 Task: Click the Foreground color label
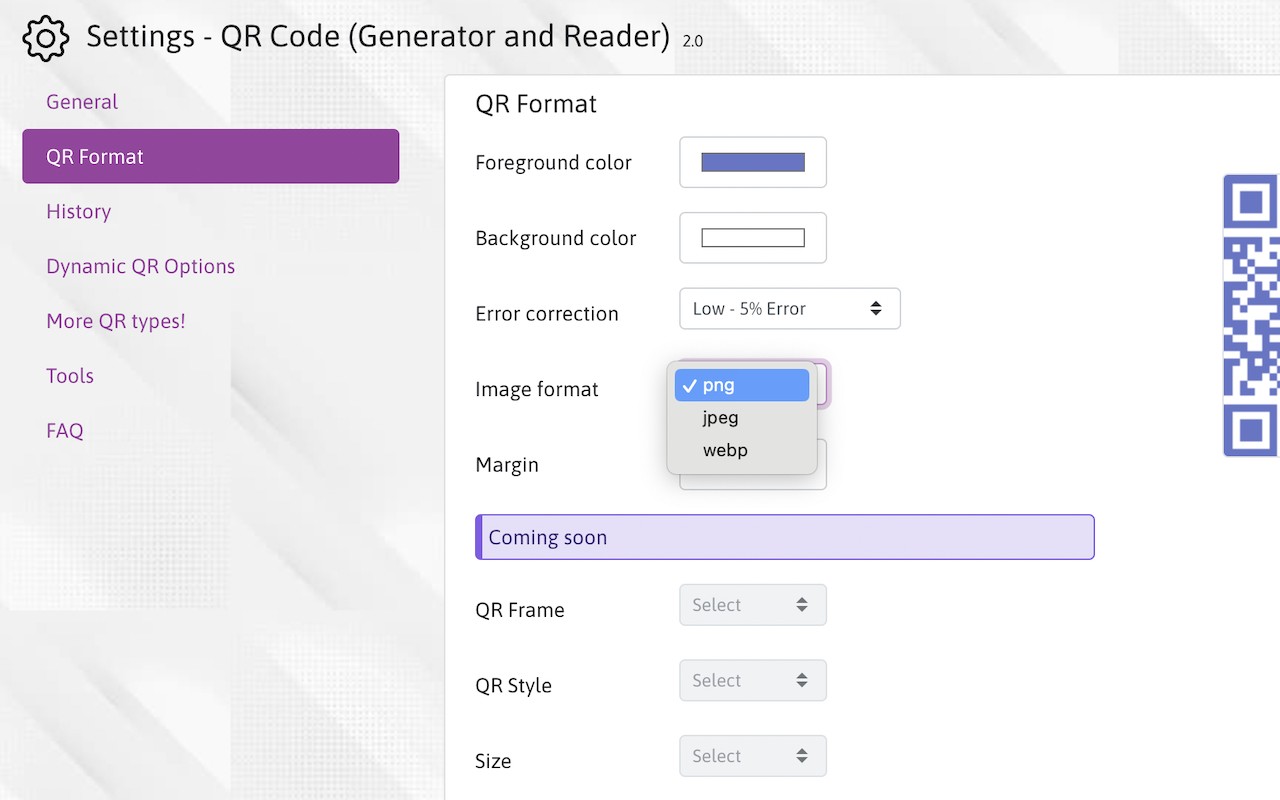[x=554, y=163]
